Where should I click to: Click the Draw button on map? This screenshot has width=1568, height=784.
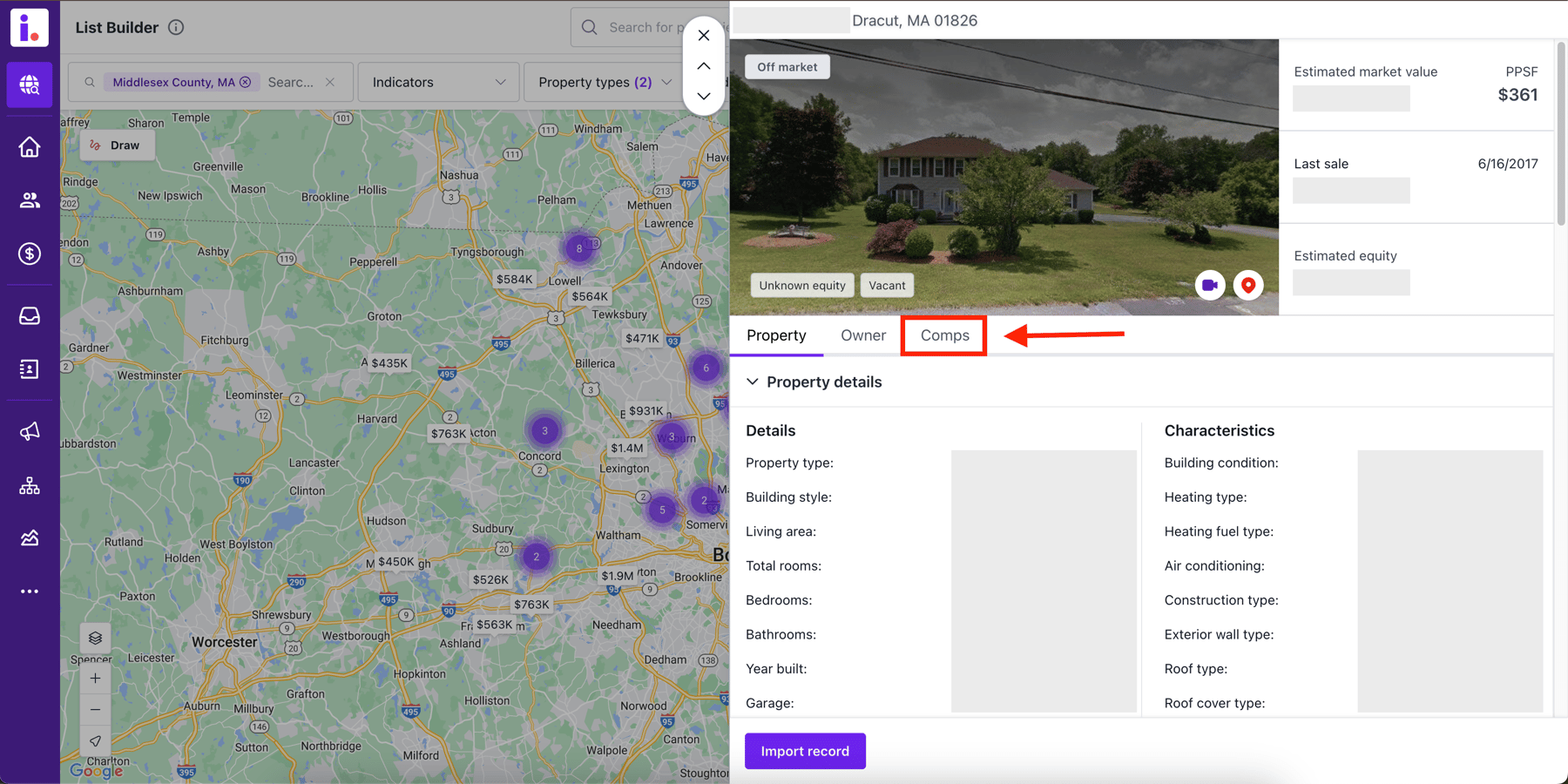[118, 145]
